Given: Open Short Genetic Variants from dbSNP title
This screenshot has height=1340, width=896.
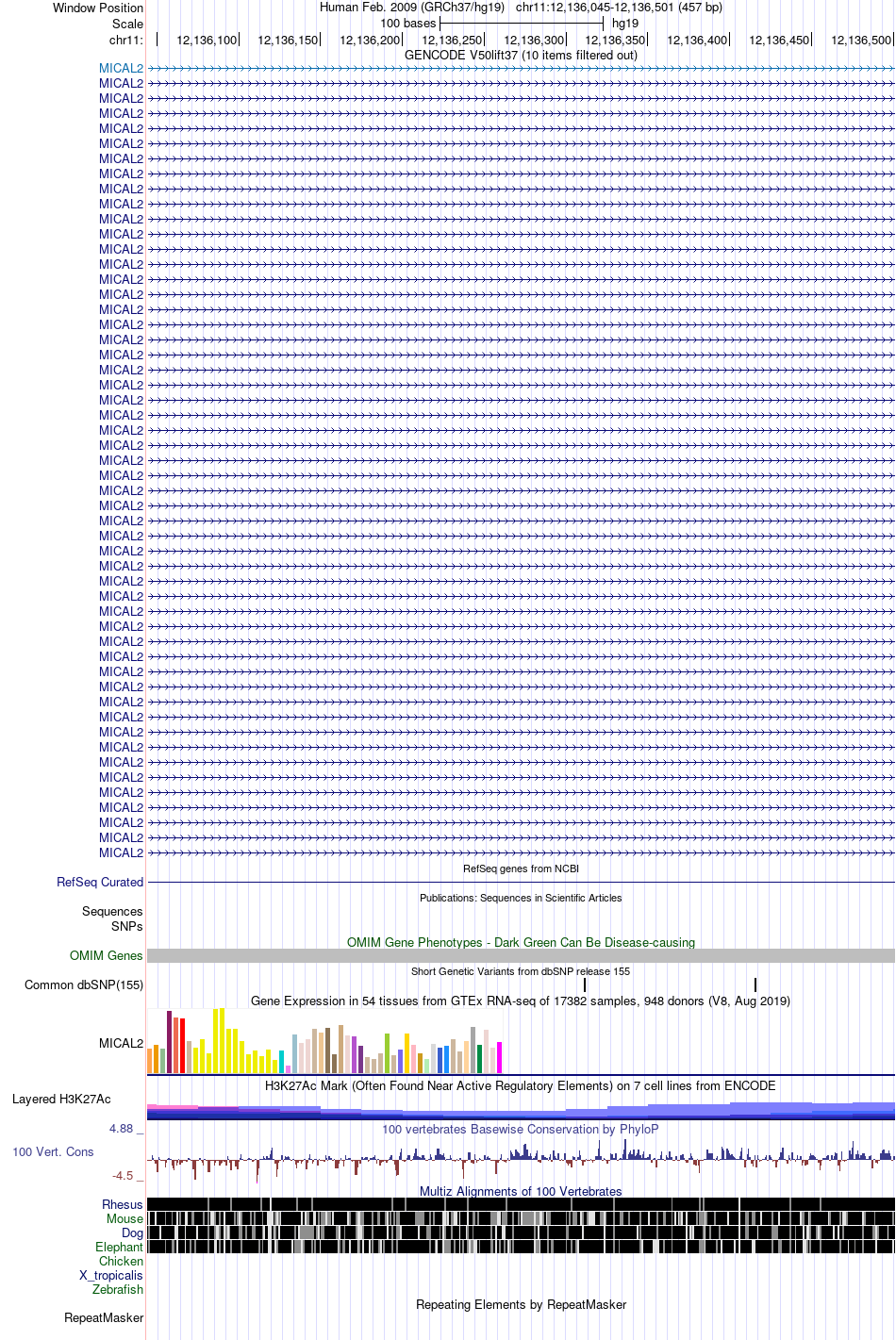Looking at the screenshot, I should coord(521,971).
